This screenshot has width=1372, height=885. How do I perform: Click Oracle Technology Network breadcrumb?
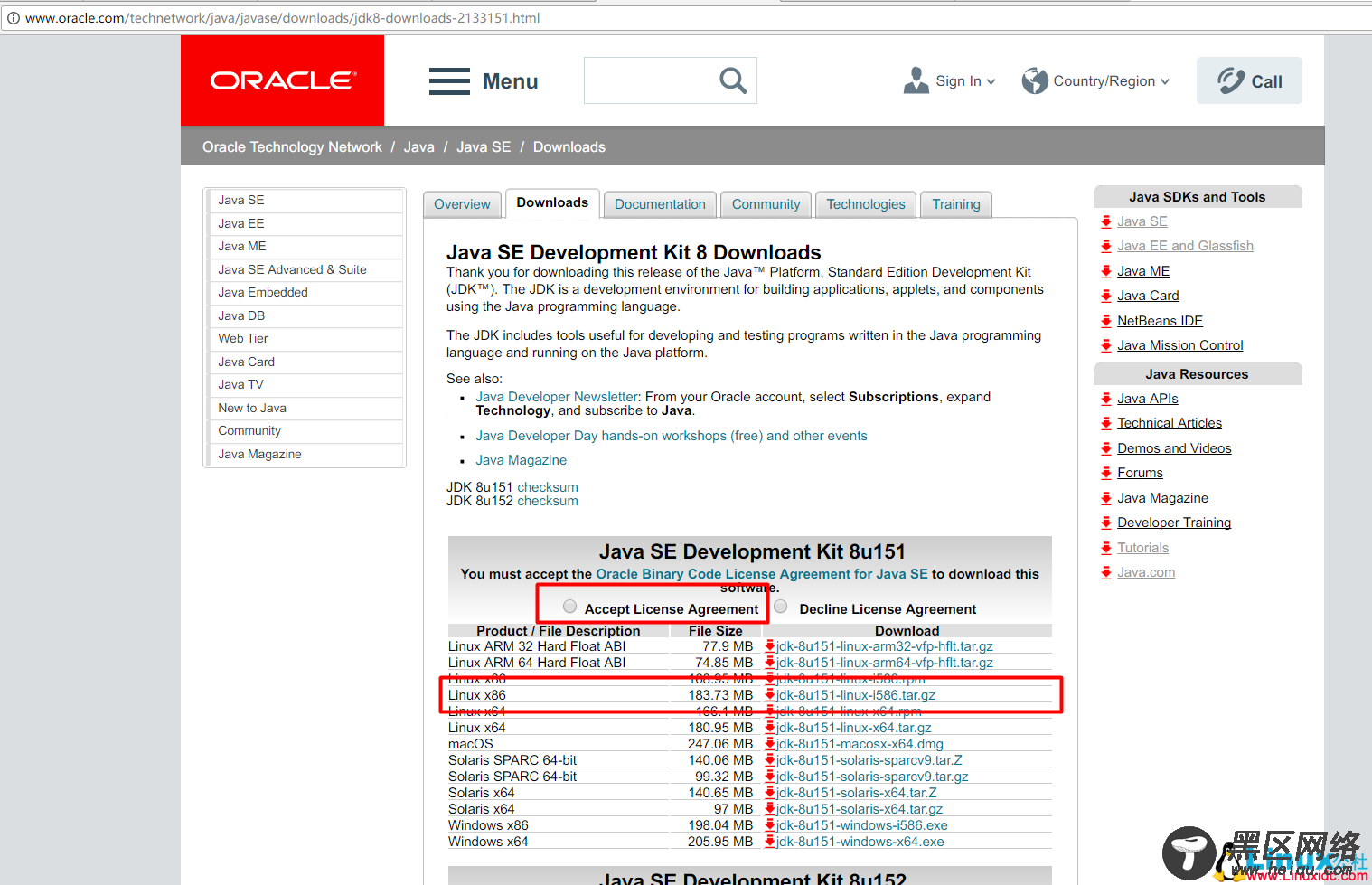coord(292,147)
